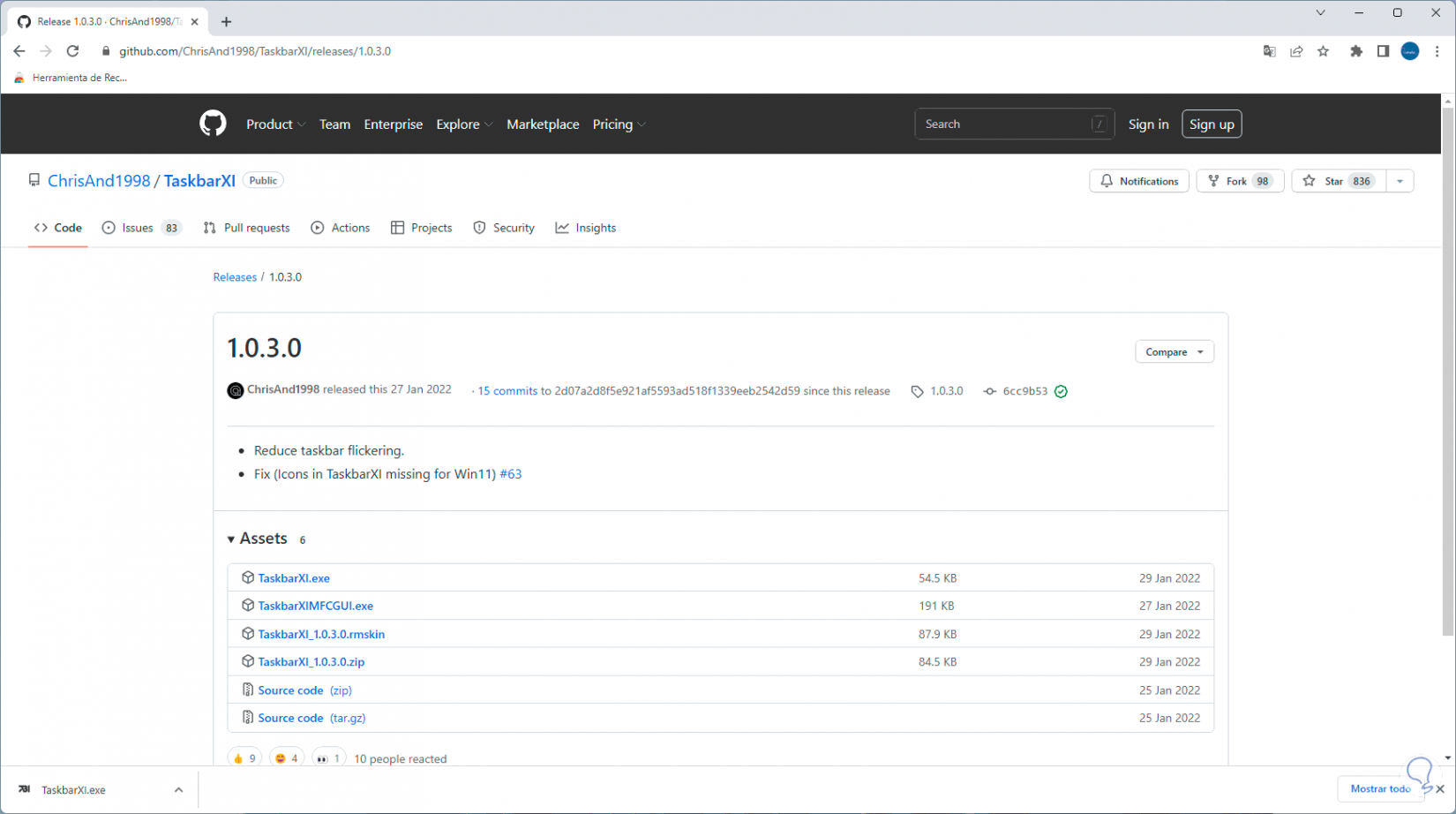
Task: Open the Projects tab
Action: tap(421, 228)
